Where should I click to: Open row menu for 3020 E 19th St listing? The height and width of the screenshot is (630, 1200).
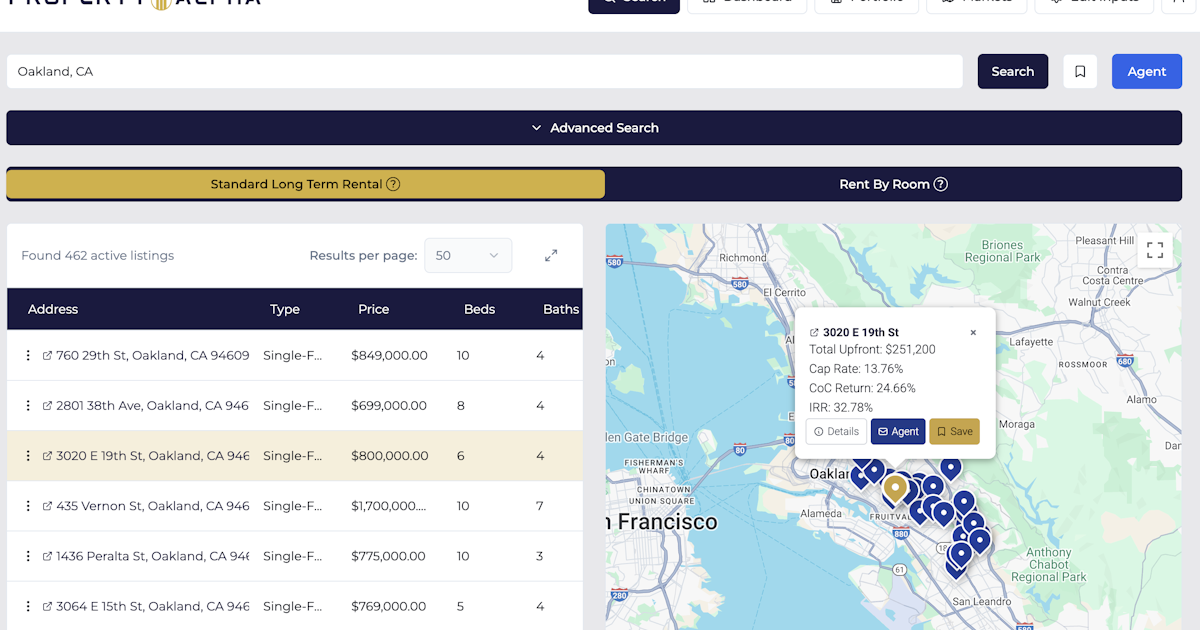click(x=28, y=455)
